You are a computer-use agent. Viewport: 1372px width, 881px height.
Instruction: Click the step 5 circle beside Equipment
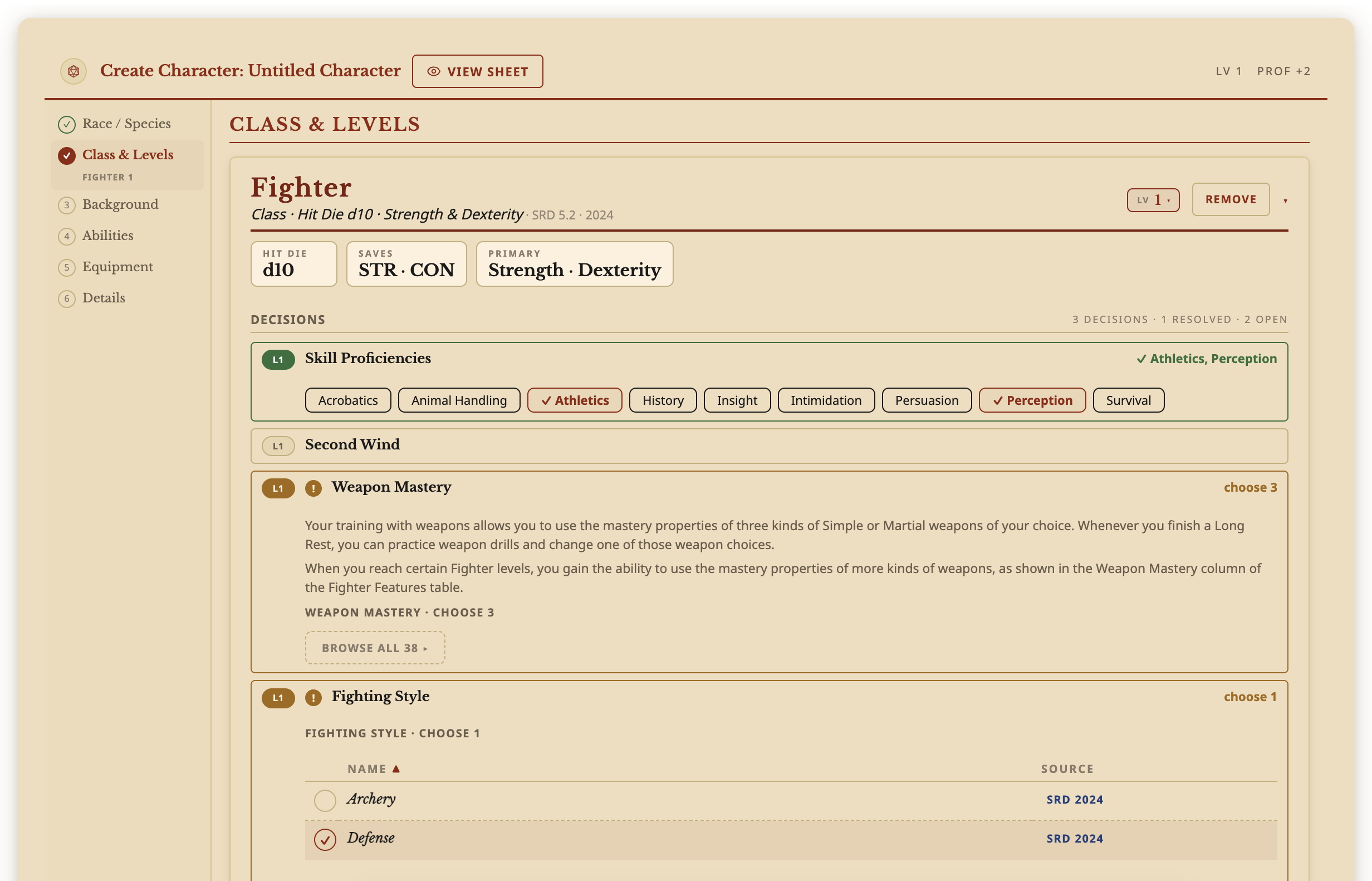[x=67, y=267]
